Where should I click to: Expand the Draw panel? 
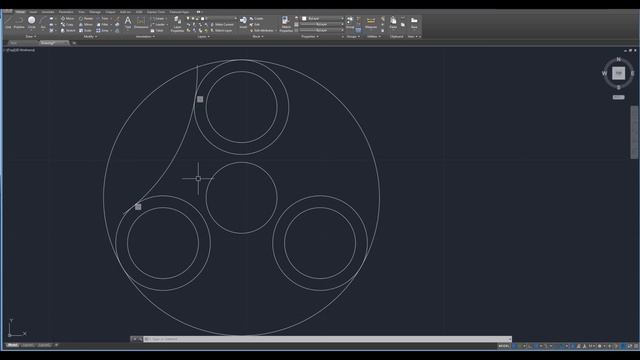point(31,36)
